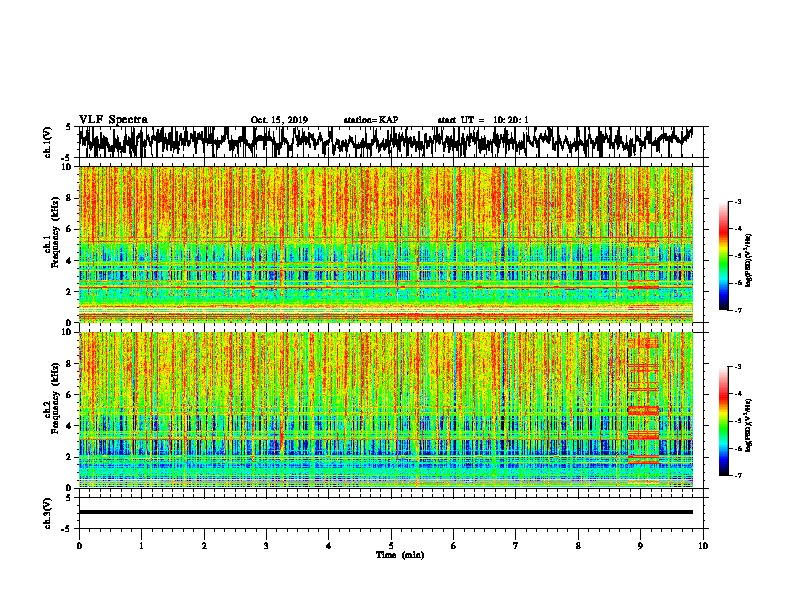This screenshot has height=612, width=792.
Task: Click the ch.1 PSD color scale bar
Action: [x=723, y=256]
